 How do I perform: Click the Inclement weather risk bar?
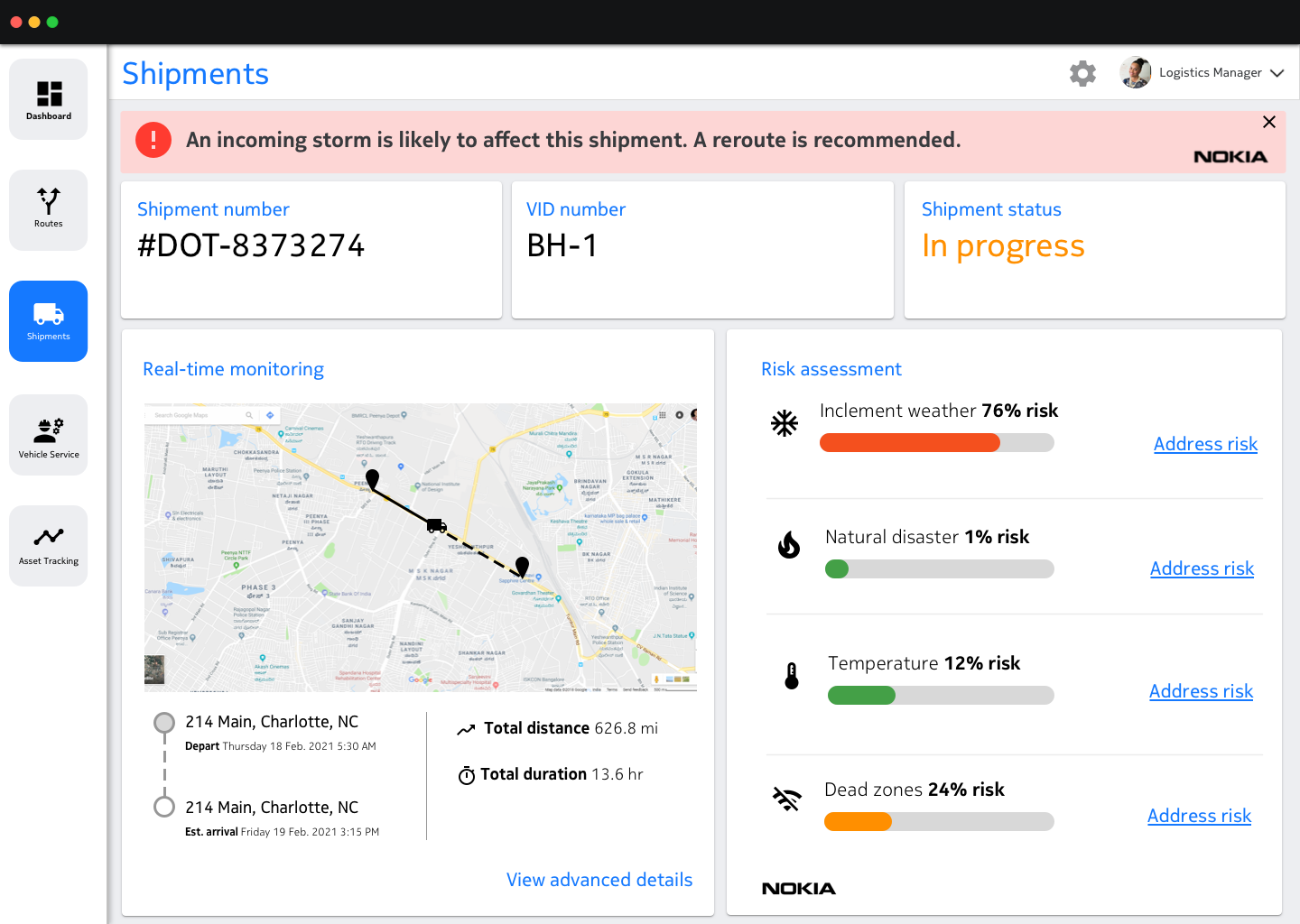tap(937, 442)
